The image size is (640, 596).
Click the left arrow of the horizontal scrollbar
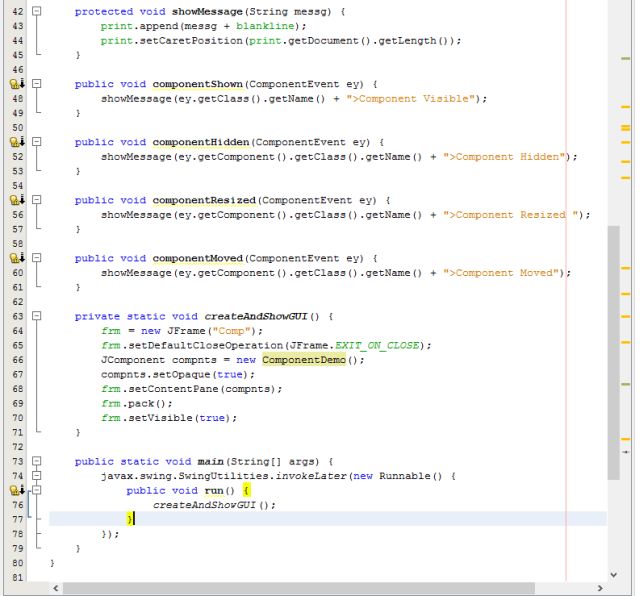point(56,588)
